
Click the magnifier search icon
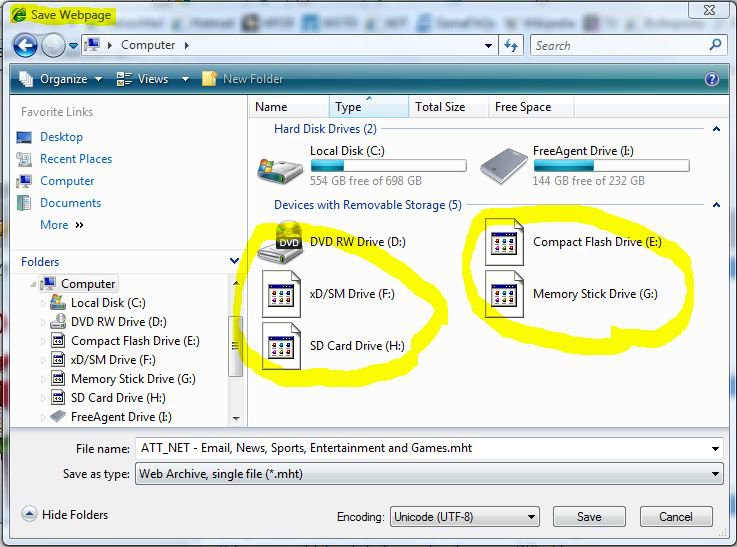tap(715, 45)
